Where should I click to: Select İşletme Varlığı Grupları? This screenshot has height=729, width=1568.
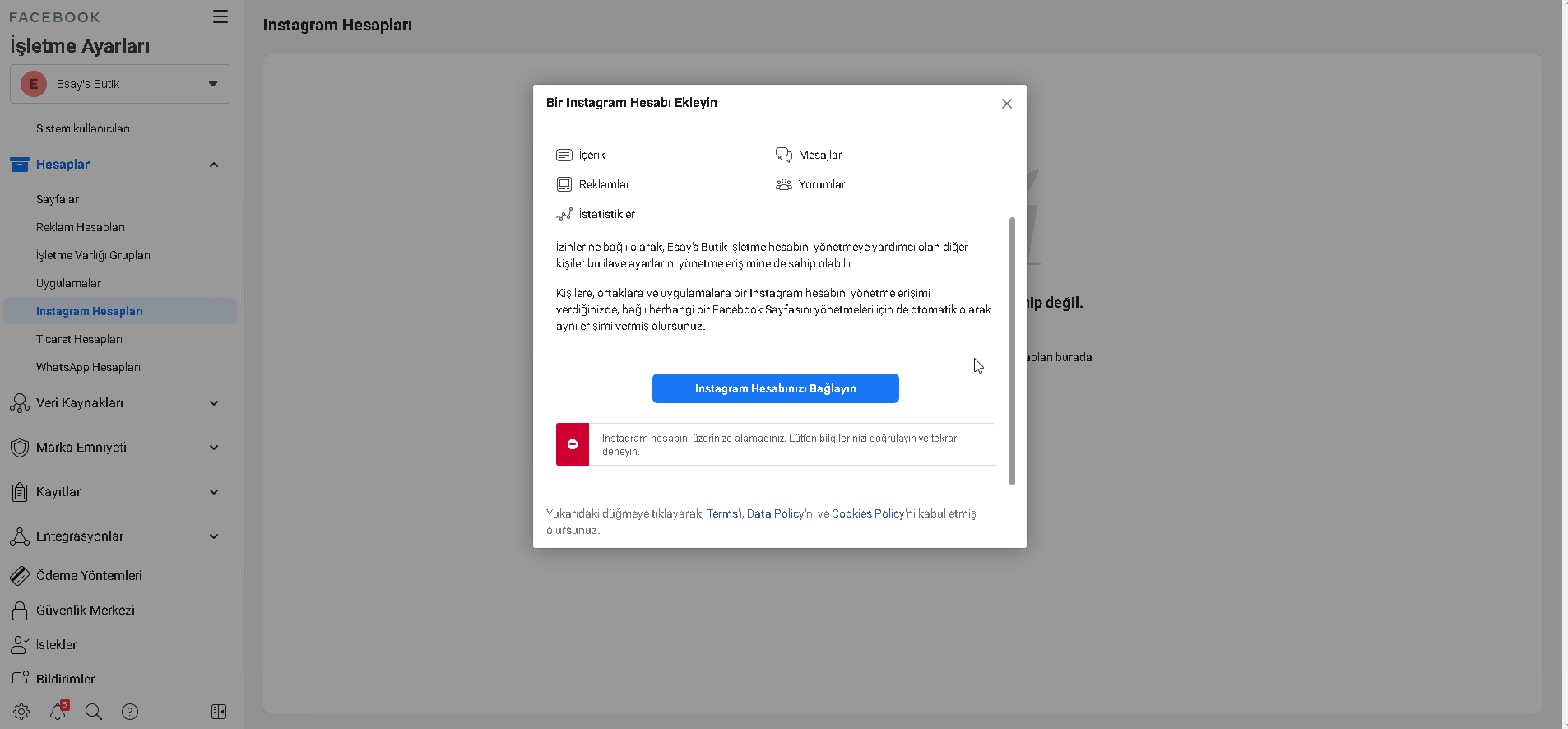93,255
